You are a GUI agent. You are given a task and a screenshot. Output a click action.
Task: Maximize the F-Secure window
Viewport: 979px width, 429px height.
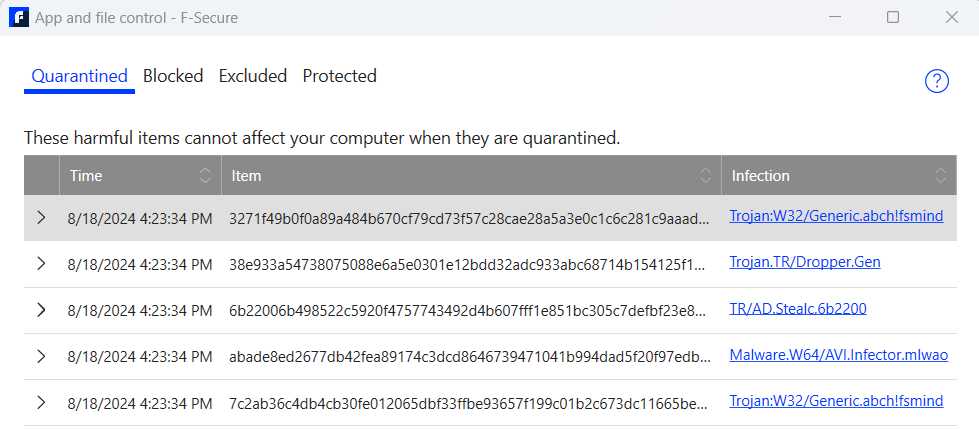(893, 17)
